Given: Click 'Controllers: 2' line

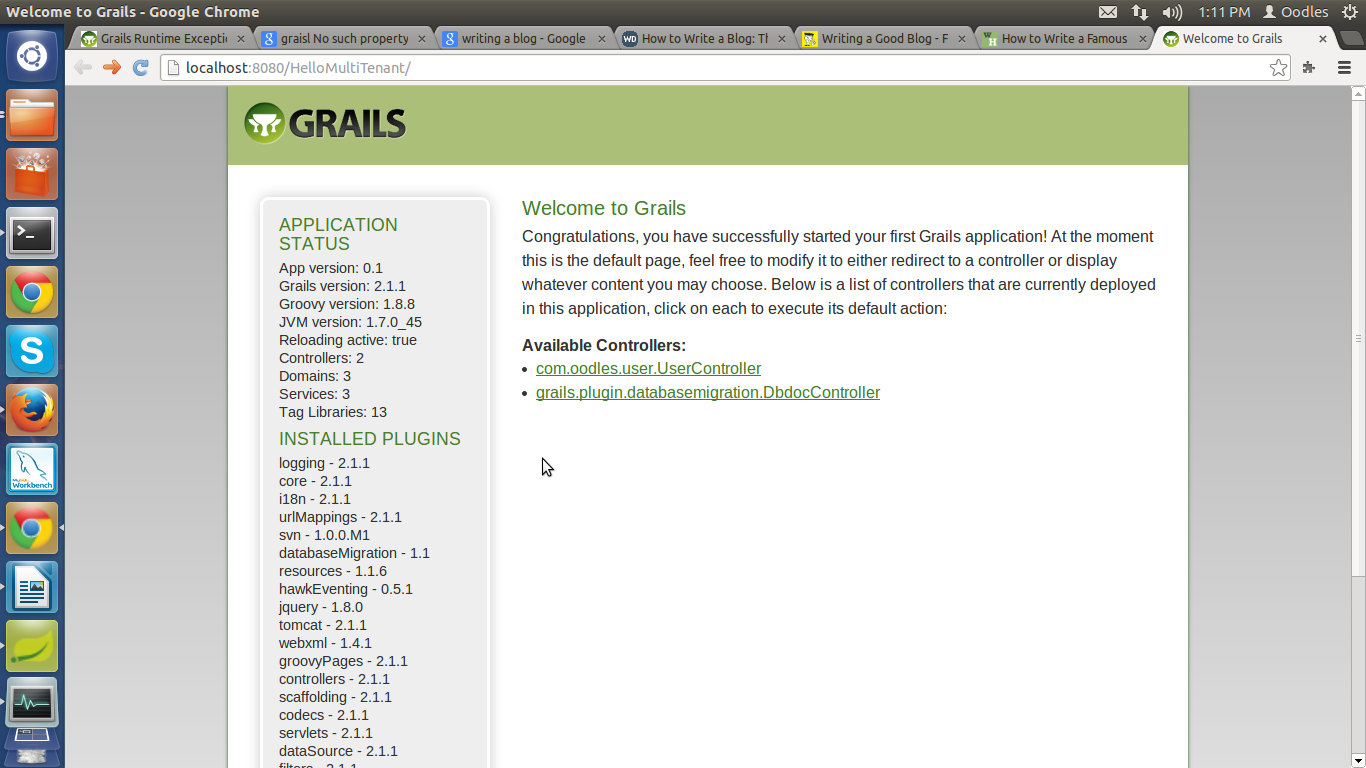Looking at the screenshot, I should (x=321, y=358).
